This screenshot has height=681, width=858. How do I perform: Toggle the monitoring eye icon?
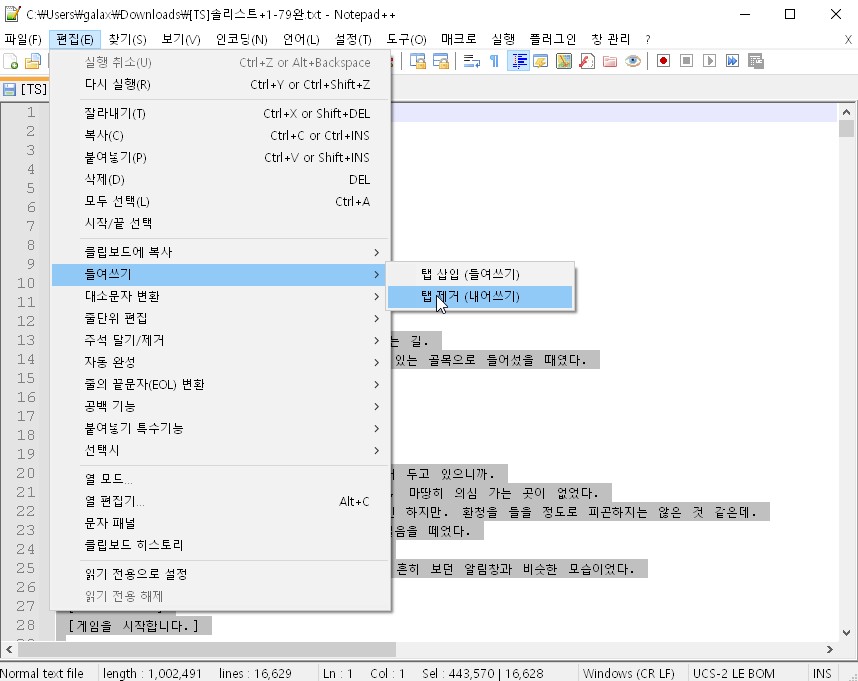point(633,61)
